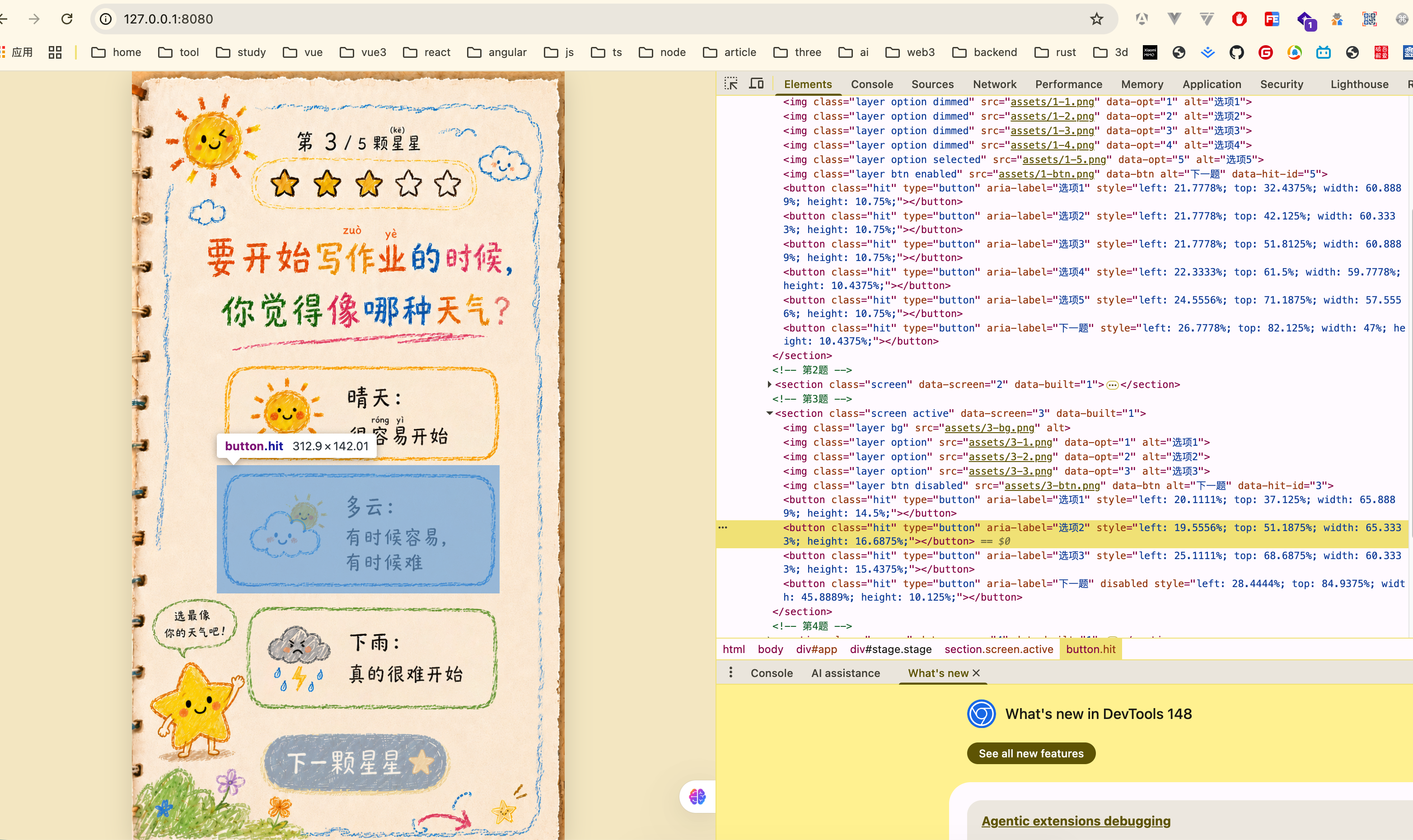Open the orange-blue spy figure extension

(x=1337, y=19)
